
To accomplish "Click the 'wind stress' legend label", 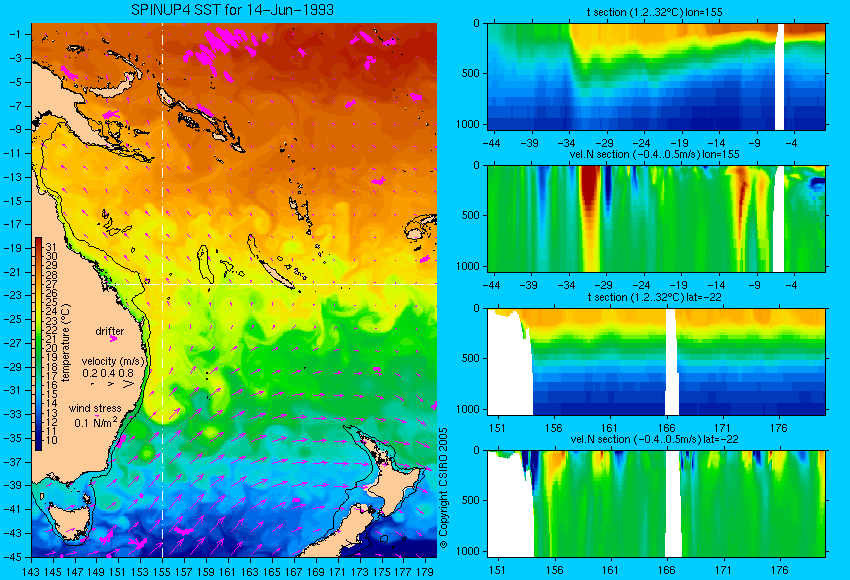I will coord(95,408).
